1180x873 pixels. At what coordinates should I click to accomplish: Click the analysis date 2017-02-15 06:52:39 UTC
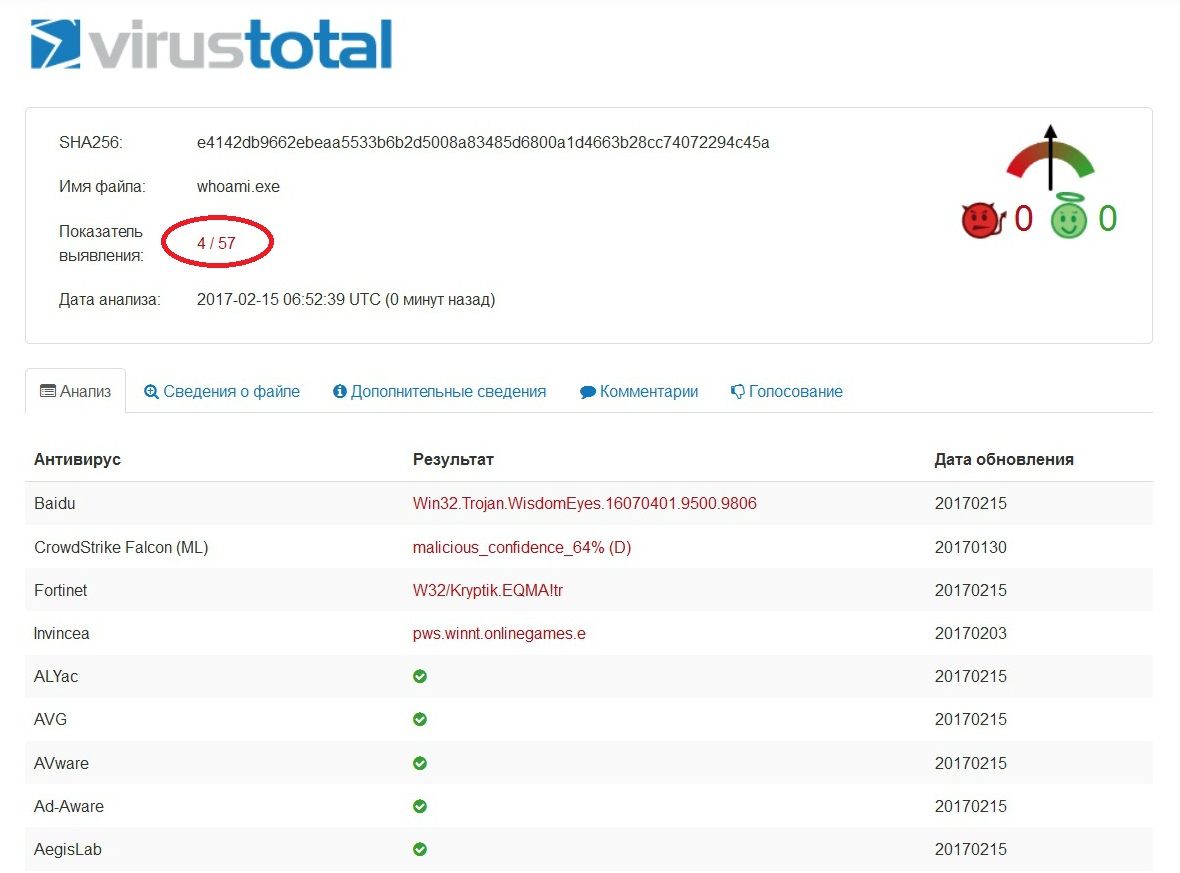pyautogui.click(x=289, y=300)
